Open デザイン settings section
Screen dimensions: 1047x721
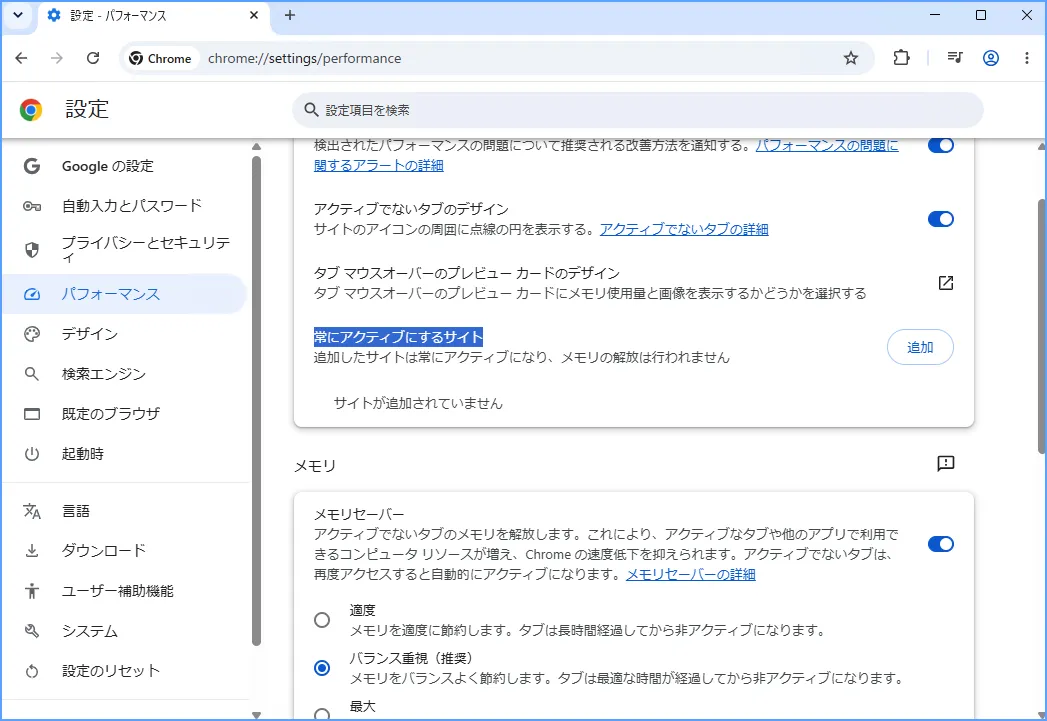point(125,334)
